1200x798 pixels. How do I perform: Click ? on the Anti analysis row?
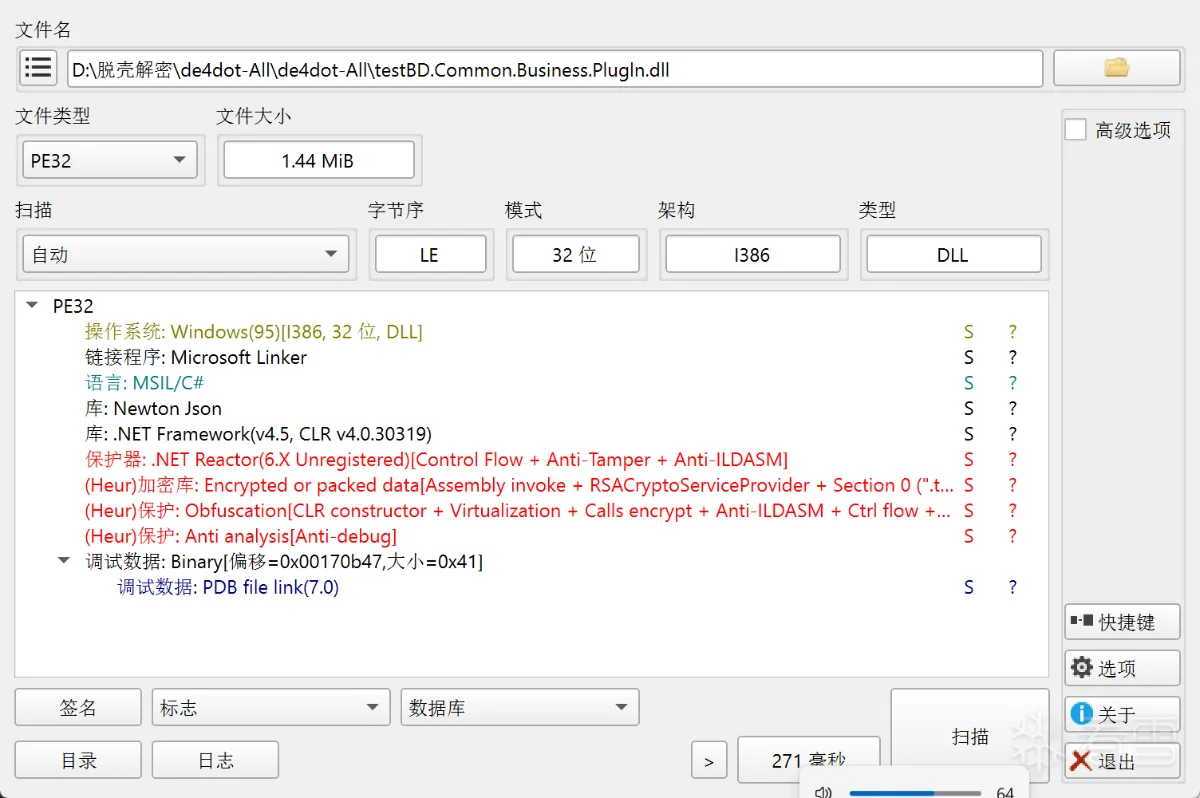coord(1012,536)
